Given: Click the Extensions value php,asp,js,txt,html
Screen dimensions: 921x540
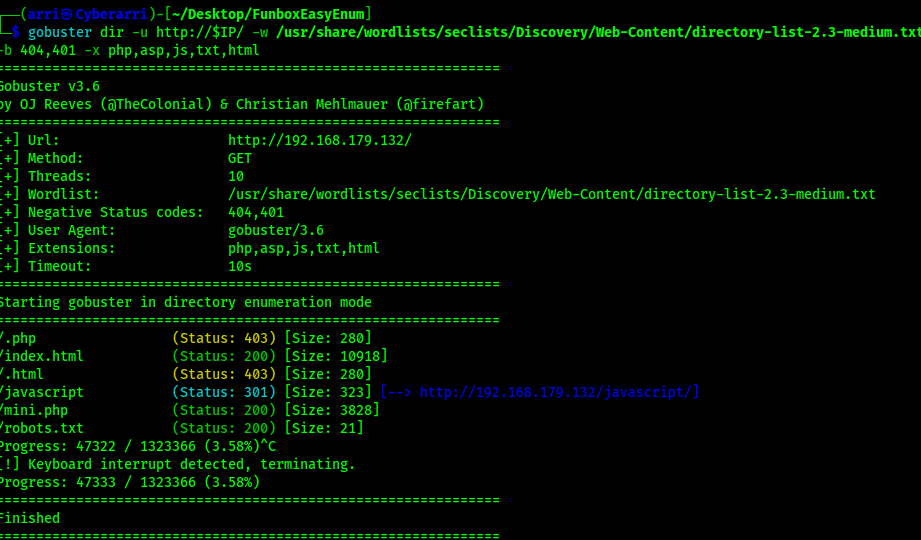Looking at the screenshot, I should (303, 248).
